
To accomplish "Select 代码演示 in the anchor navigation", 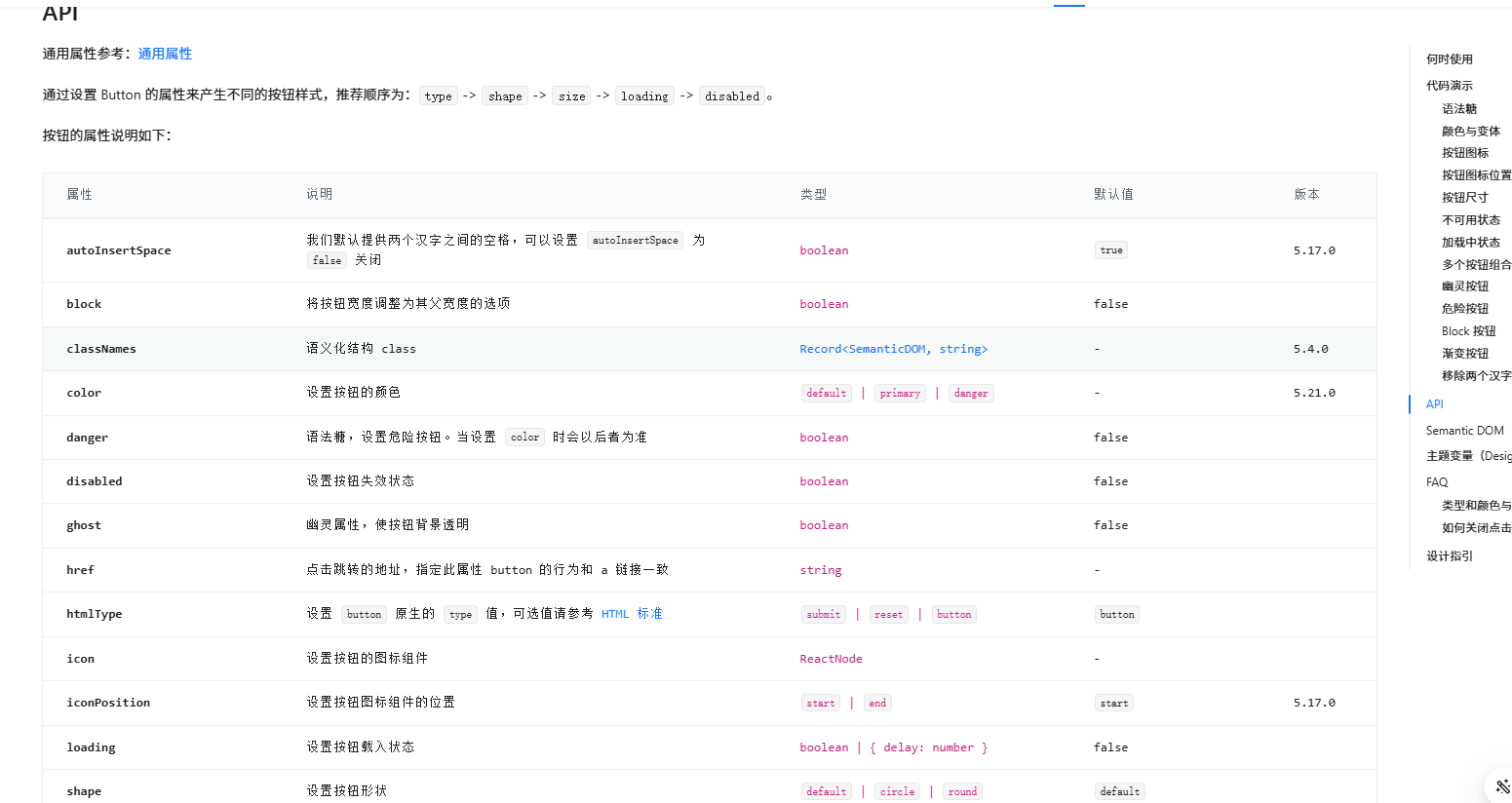I will point(1449,86).
